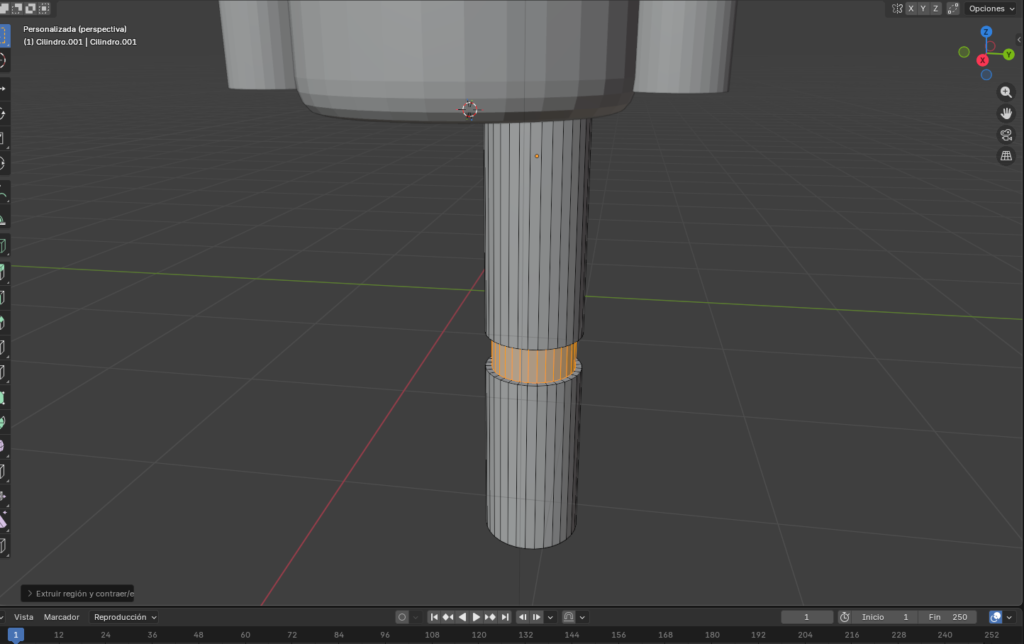This screenshot has height=644, width=1024.
Task: Open the timeline Marcador menu
Action: coord(61,617)
